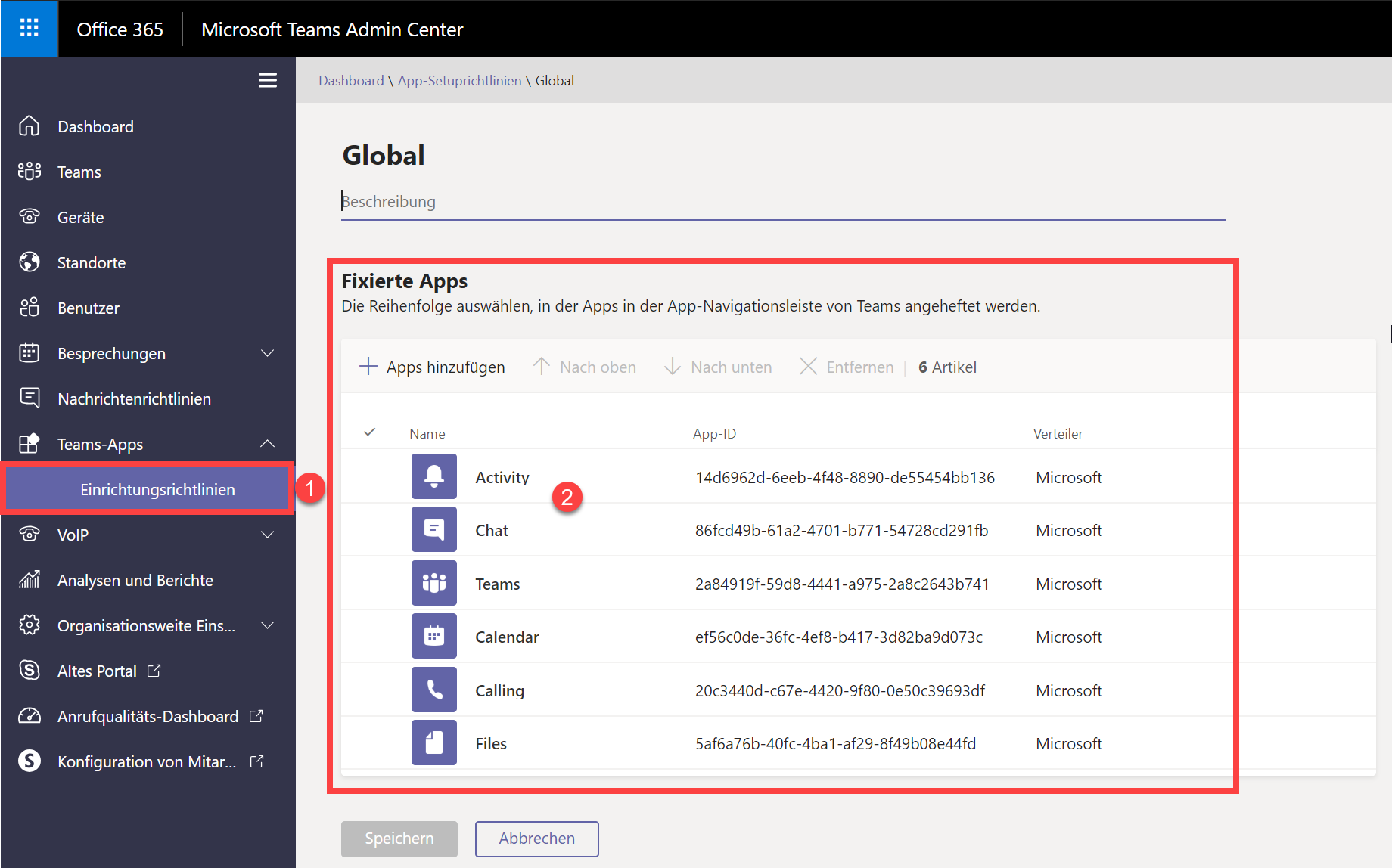
Task: Open the Dashboard sidebar item
Action: tap(148, 126)
